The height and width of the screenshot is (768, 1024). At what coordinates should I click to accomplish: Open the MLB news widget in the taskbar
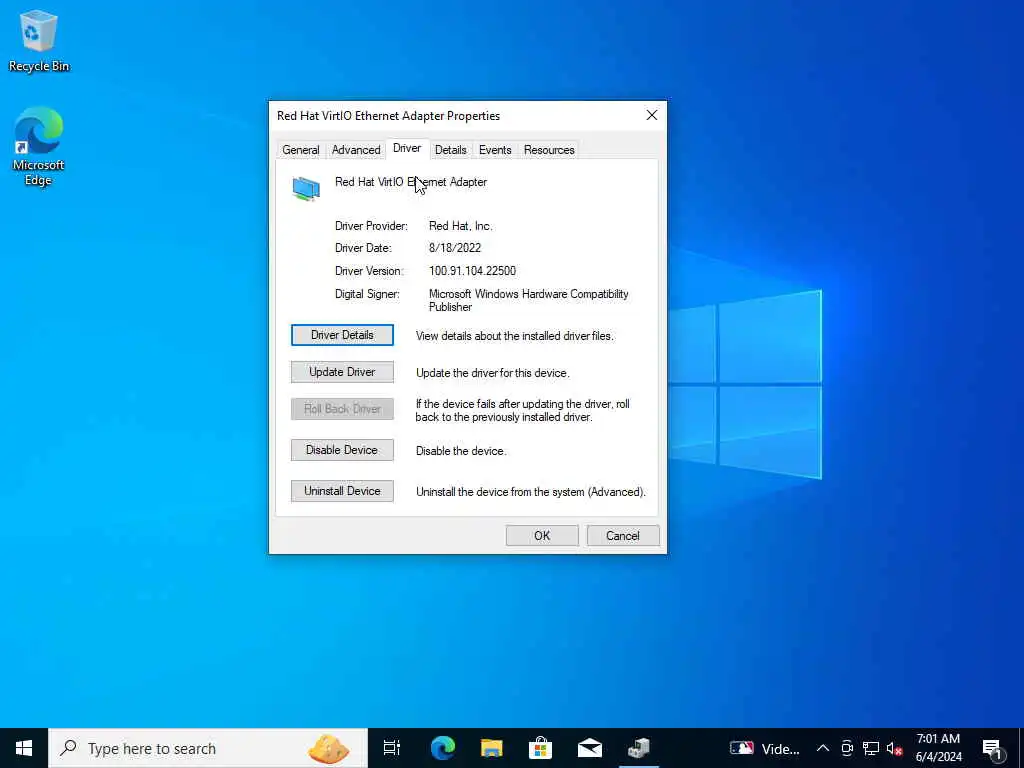coord(764,748)
